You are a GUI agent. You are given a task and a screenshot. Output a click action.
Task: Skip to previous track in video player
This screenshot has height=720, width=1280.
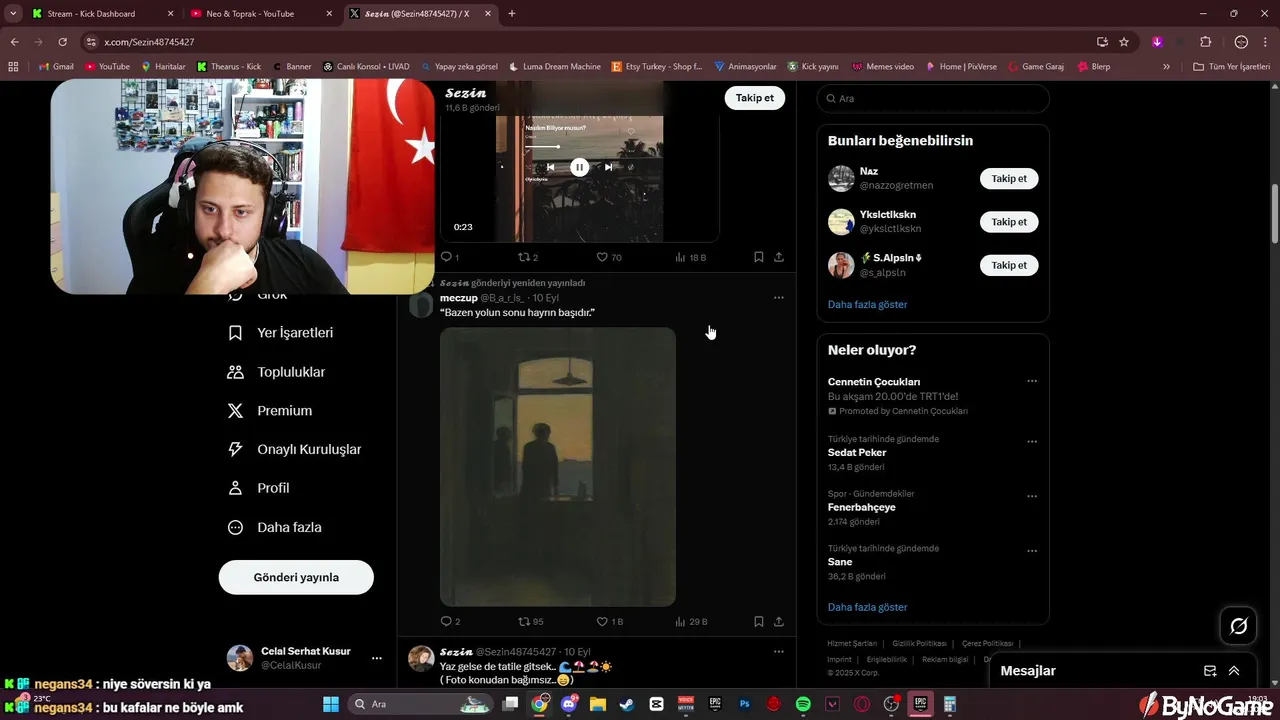[550, 167]
